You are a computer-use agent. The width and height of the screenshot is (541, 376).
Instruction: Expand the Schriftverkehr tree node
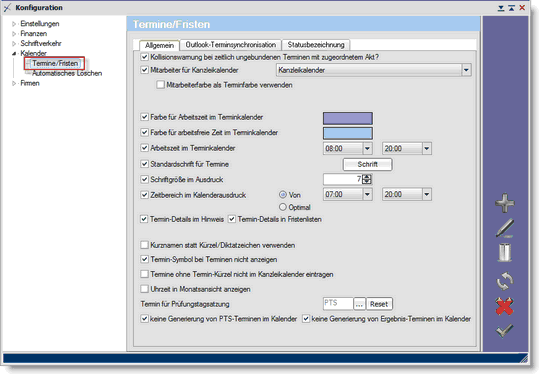[14, 43]
